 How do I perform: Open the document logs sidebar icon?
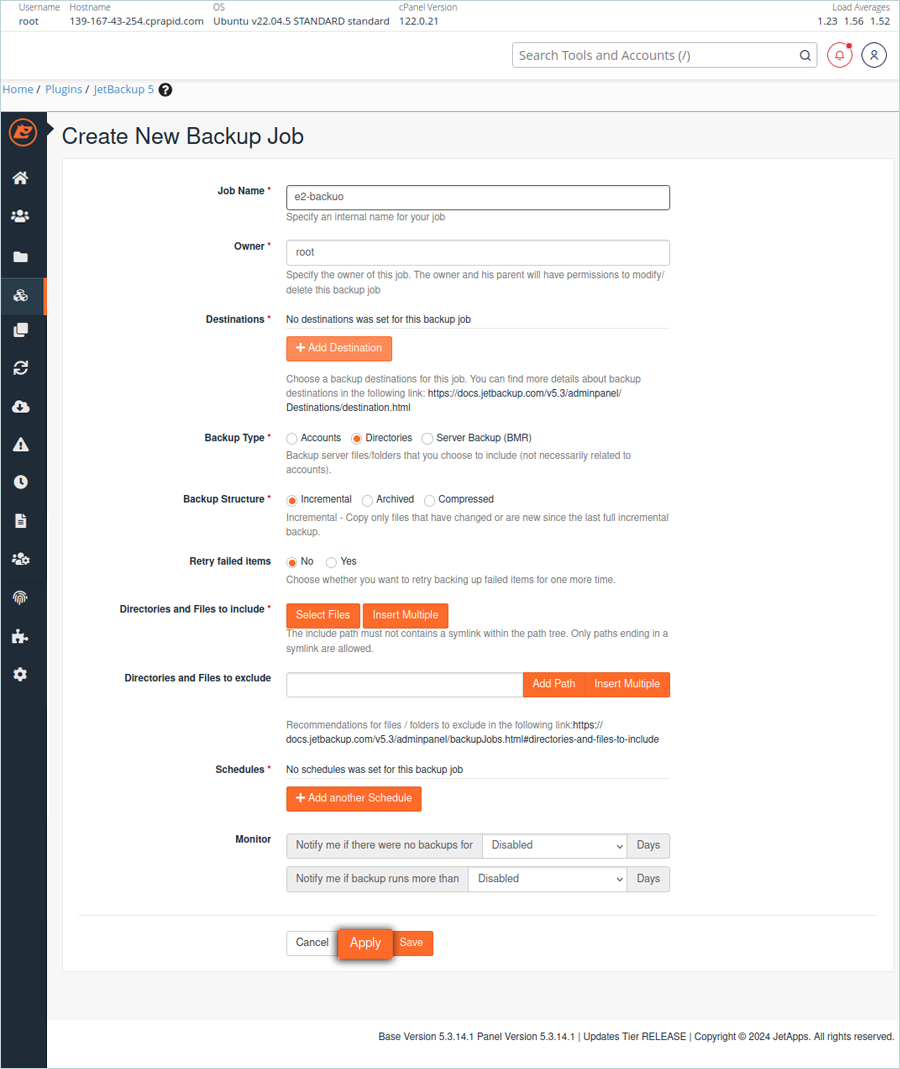point(20,521)
